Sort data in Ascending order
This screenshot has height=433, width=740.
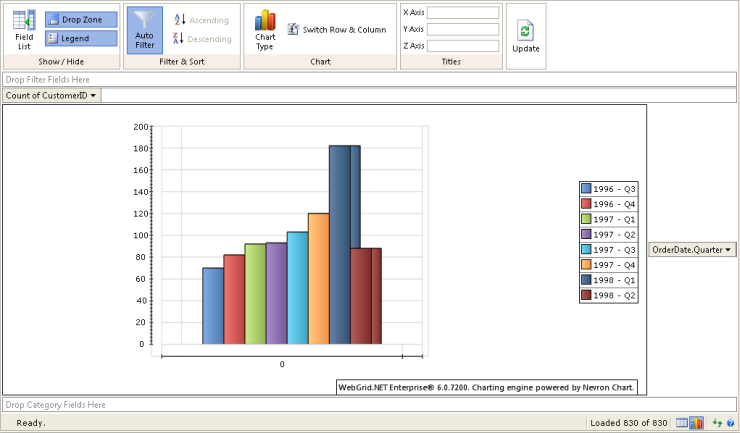[x=201, y=20]
